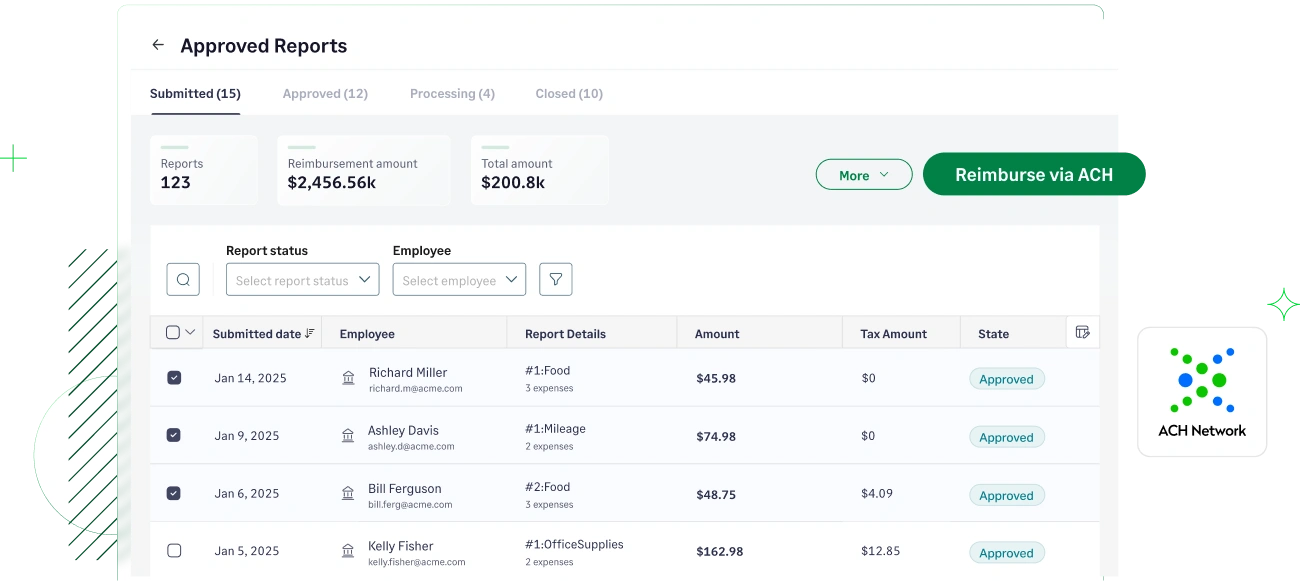
Task: Click the date Jan 6, 2025
Action: (x=247, y=493)
